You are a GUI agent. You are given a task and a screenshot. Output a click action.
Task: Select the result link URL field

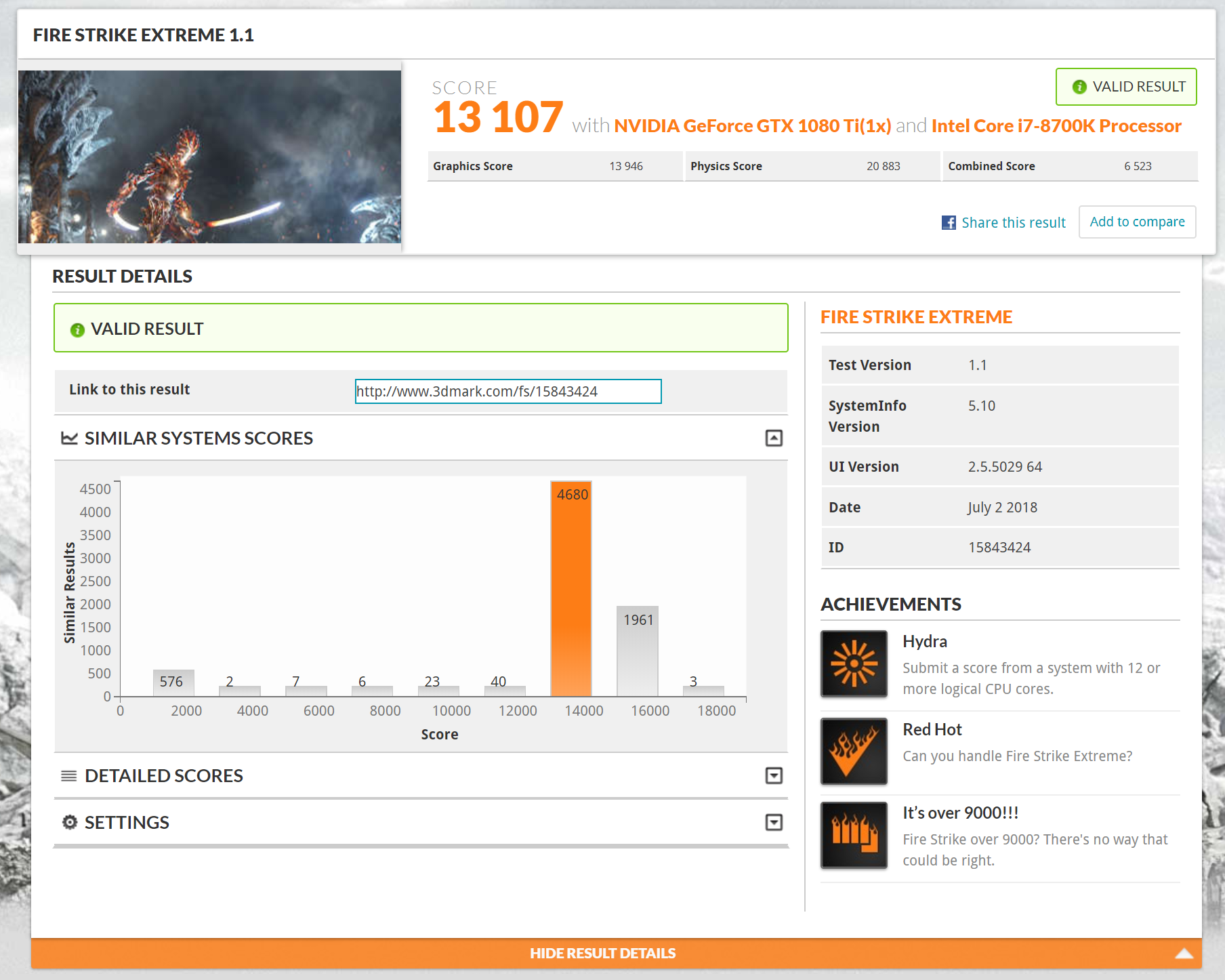point(508,391)
